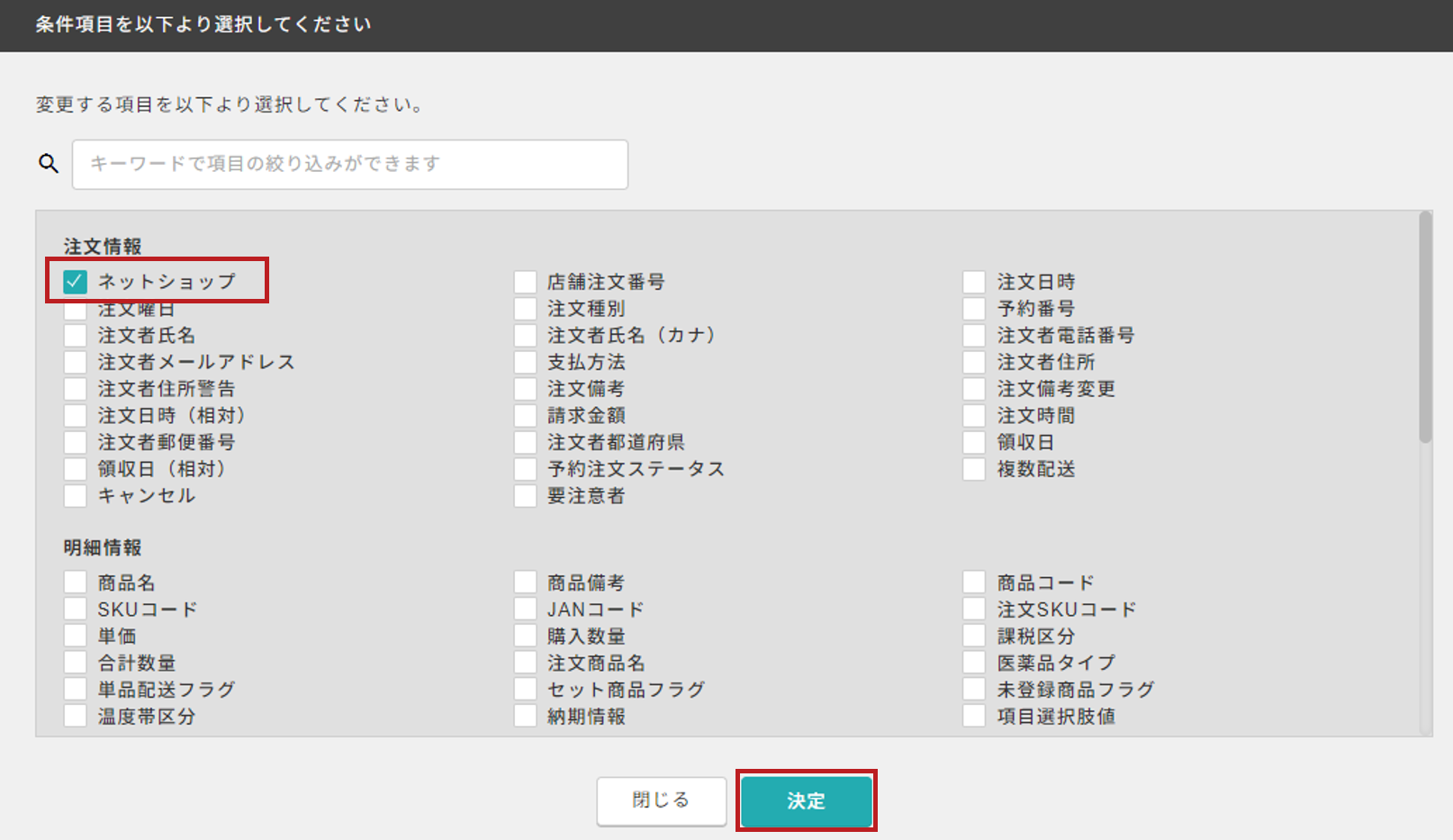Image resolution: width=1453 pixels, height=840 pixels.
Task: Check the 単価 checkbox
Action: (x=76, y=636)
